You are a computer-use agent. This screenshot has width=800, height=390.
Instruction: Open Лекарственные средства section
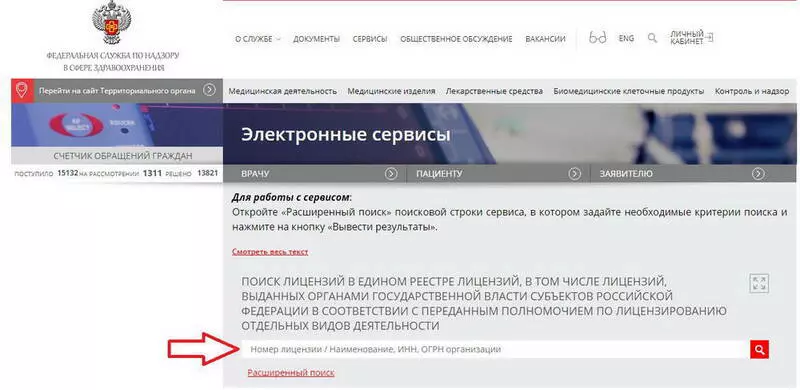point(494,91)
